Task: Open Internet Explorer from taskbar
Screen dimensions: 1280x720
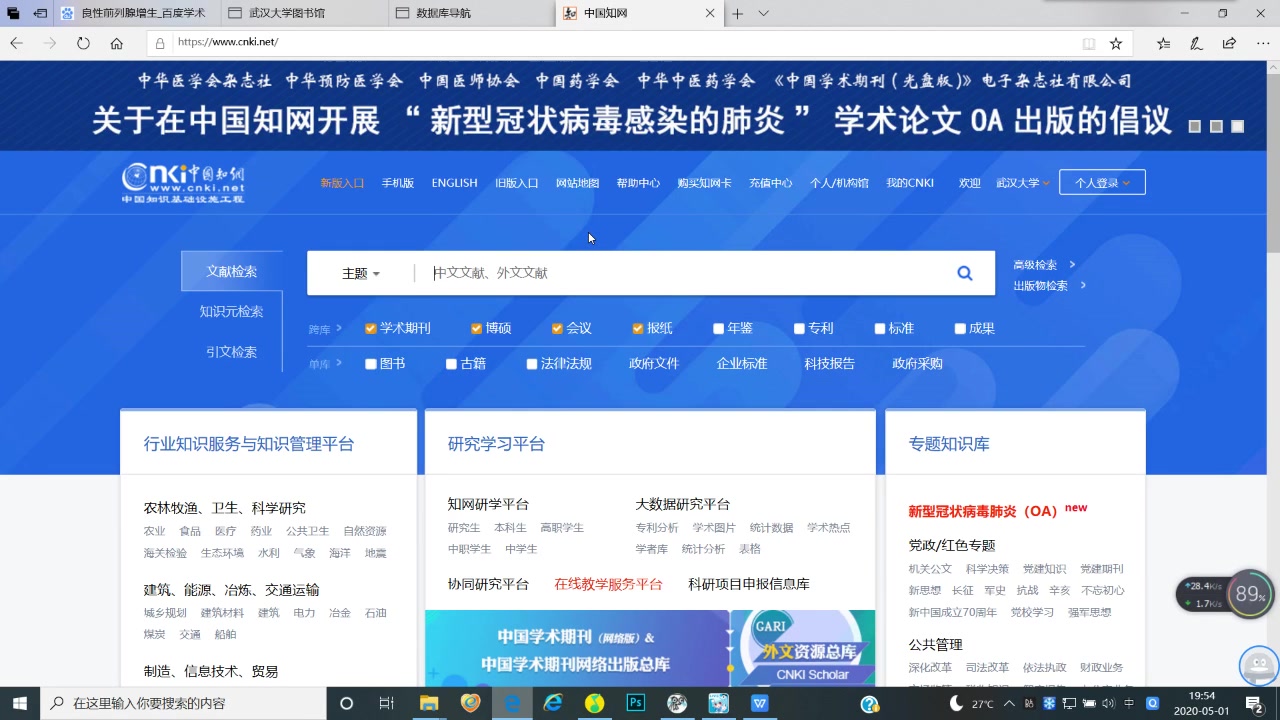Action: click(553, 703)
